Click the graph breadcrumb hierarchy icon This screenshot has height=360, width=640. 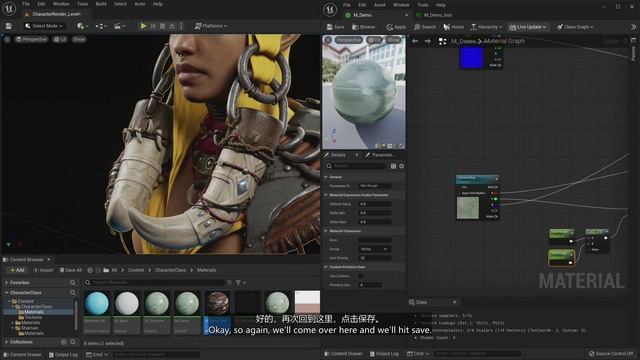coord(442,41)
